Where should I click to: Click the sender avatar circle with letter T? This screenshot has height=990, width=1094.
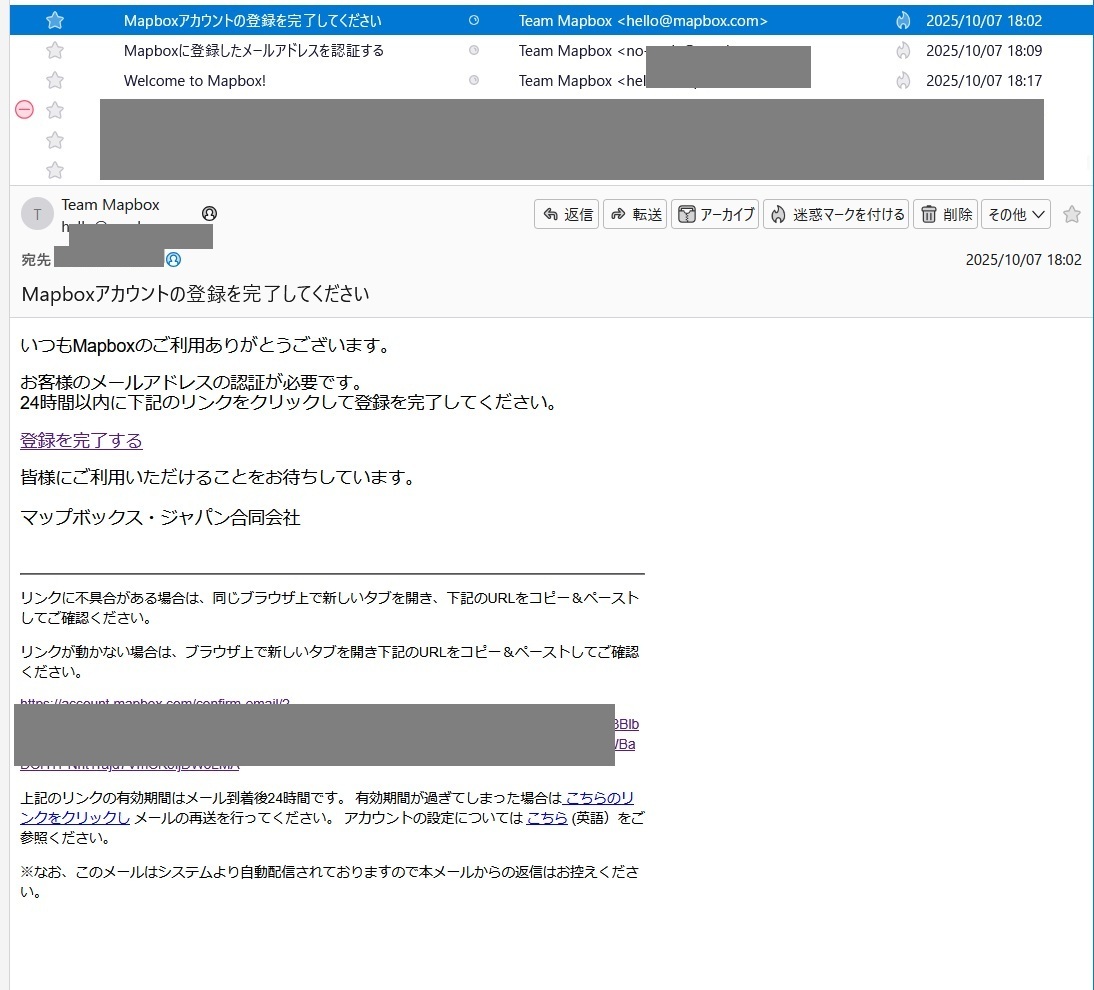pyautogui.click(x=37, y=214)
